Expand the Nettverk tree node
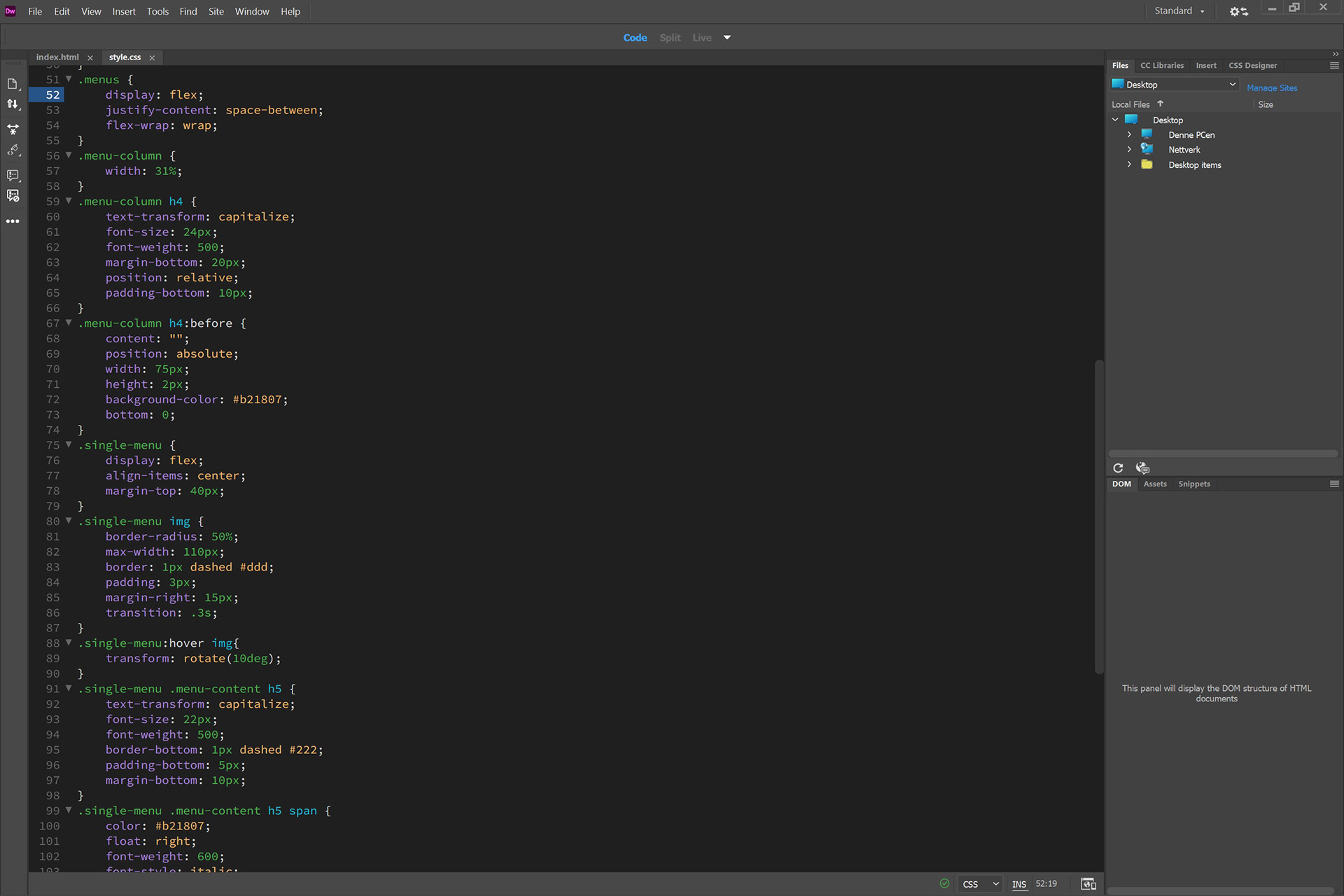Image resolution: width=1344 pixels, height=896 pixels. click(1129, 149)
